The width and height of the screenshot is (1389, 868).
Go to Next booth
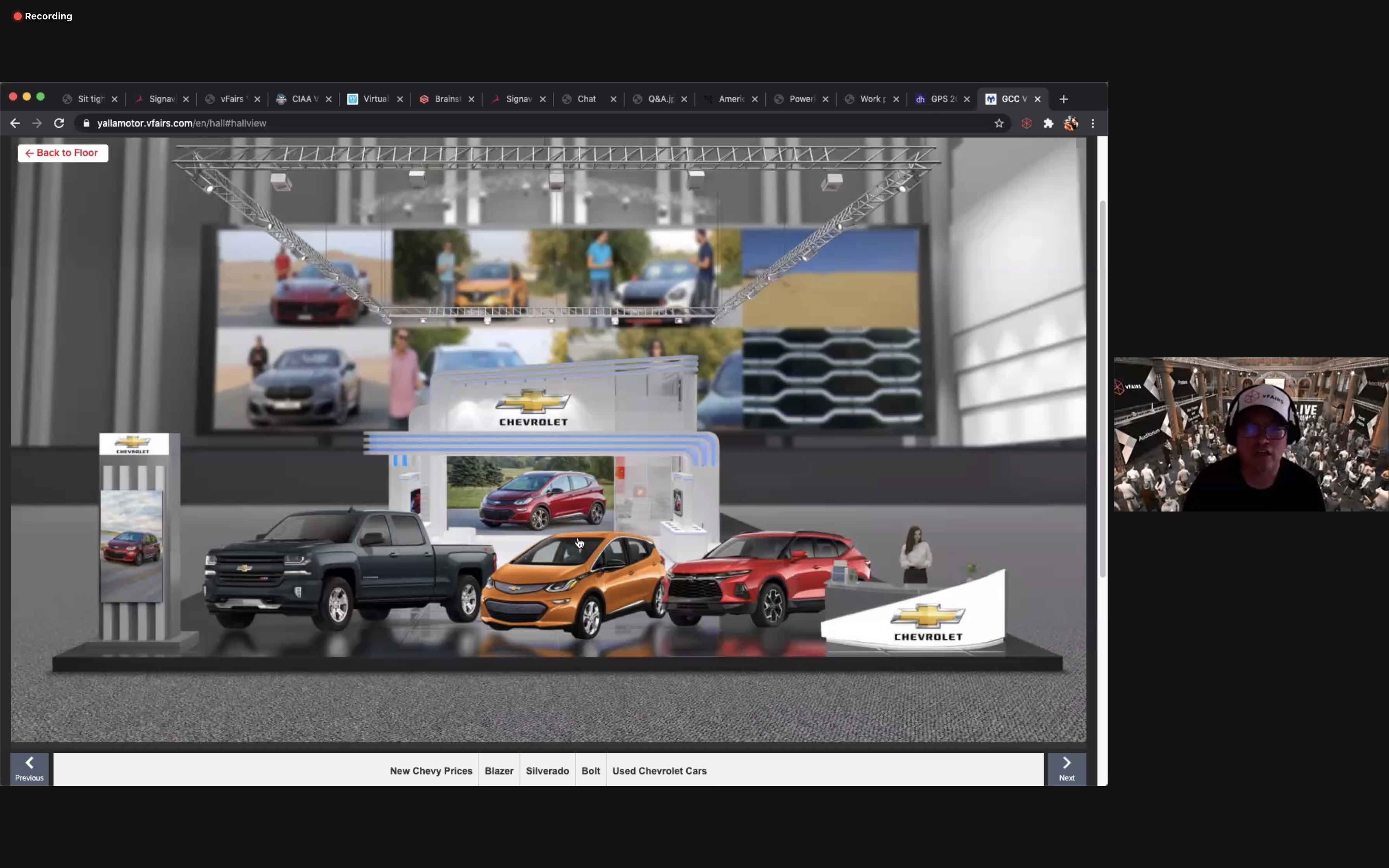click(x=1067, y=769)
